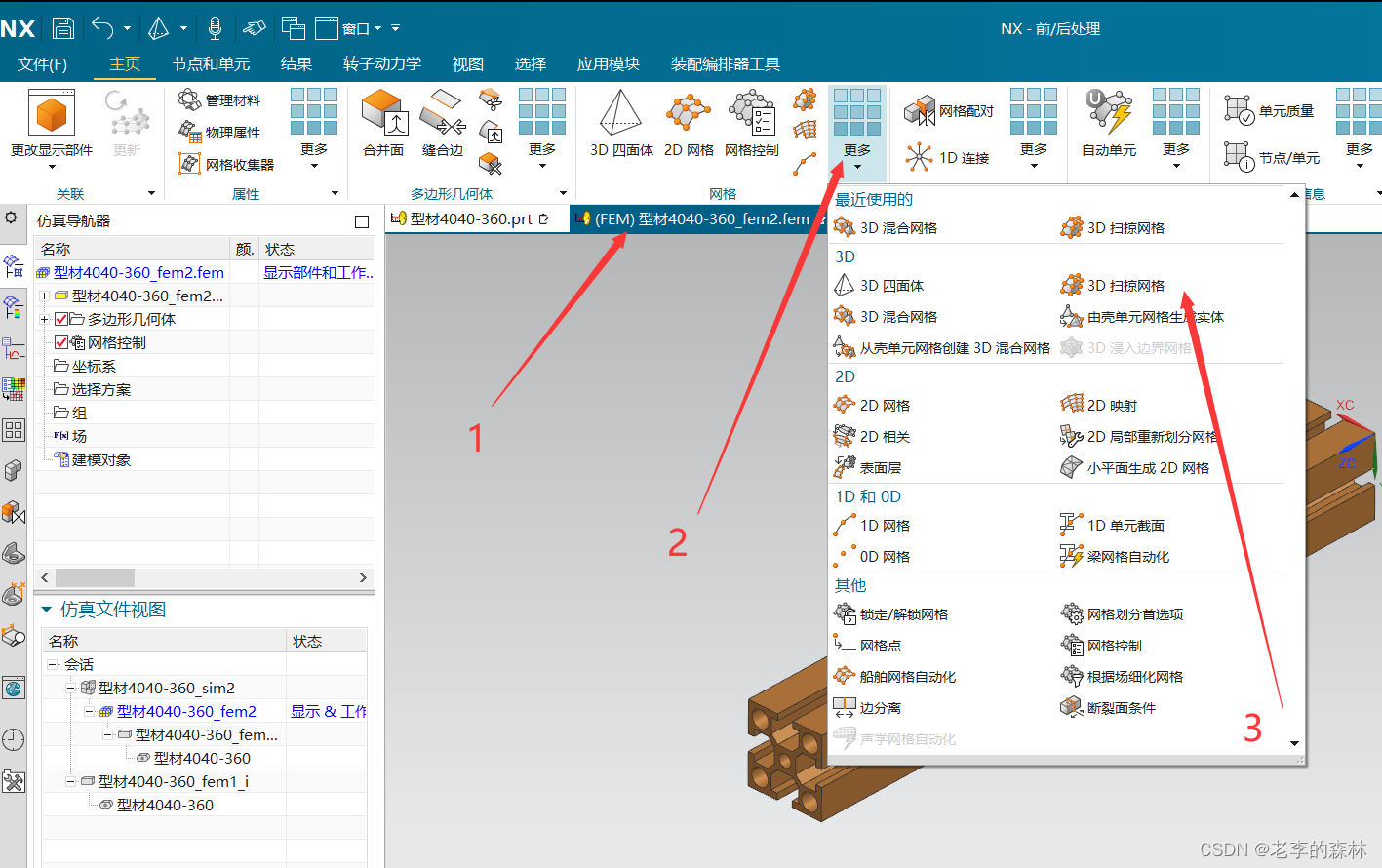Open the 更多 dropdown in the 网格 group

point(857,133)
